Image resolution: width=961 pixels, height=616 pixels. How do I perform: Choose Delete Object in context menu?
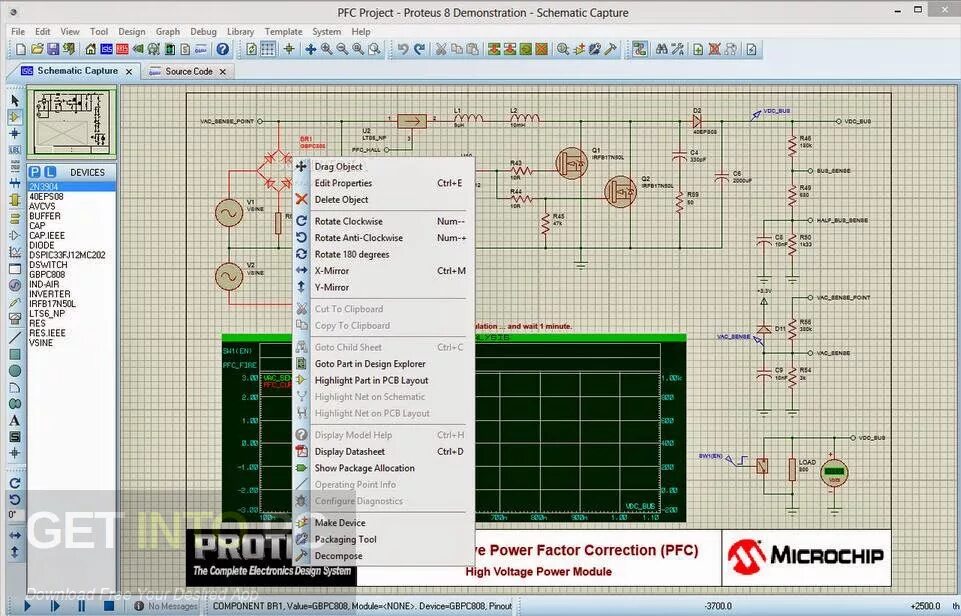pyautogui.click(x=383, y=199)
